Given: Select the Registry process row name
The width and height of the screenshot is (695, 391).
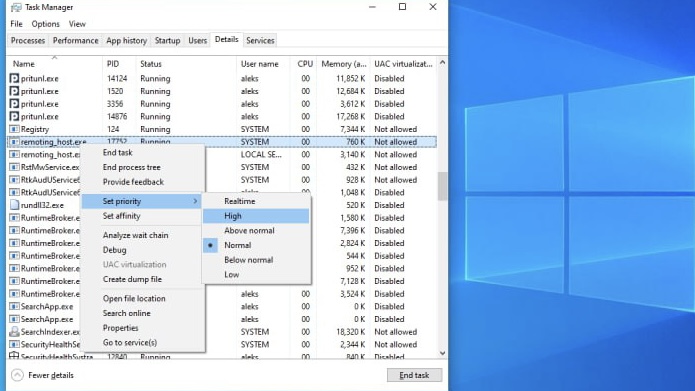Looking at the screenshot, I should [x=35, y=129].
